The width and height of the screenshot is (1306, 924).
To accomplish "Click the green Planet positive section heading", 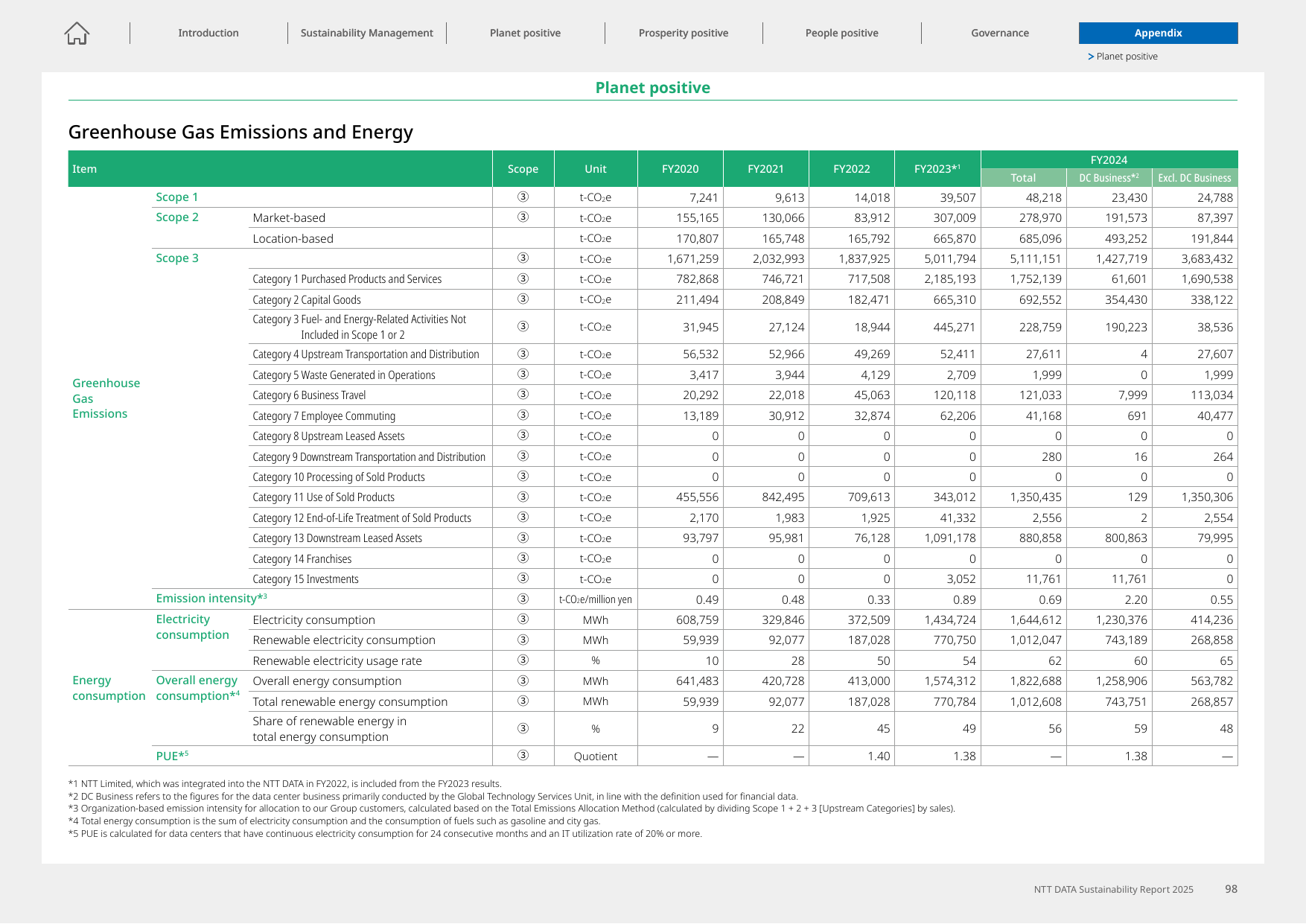I will (653, 88).
